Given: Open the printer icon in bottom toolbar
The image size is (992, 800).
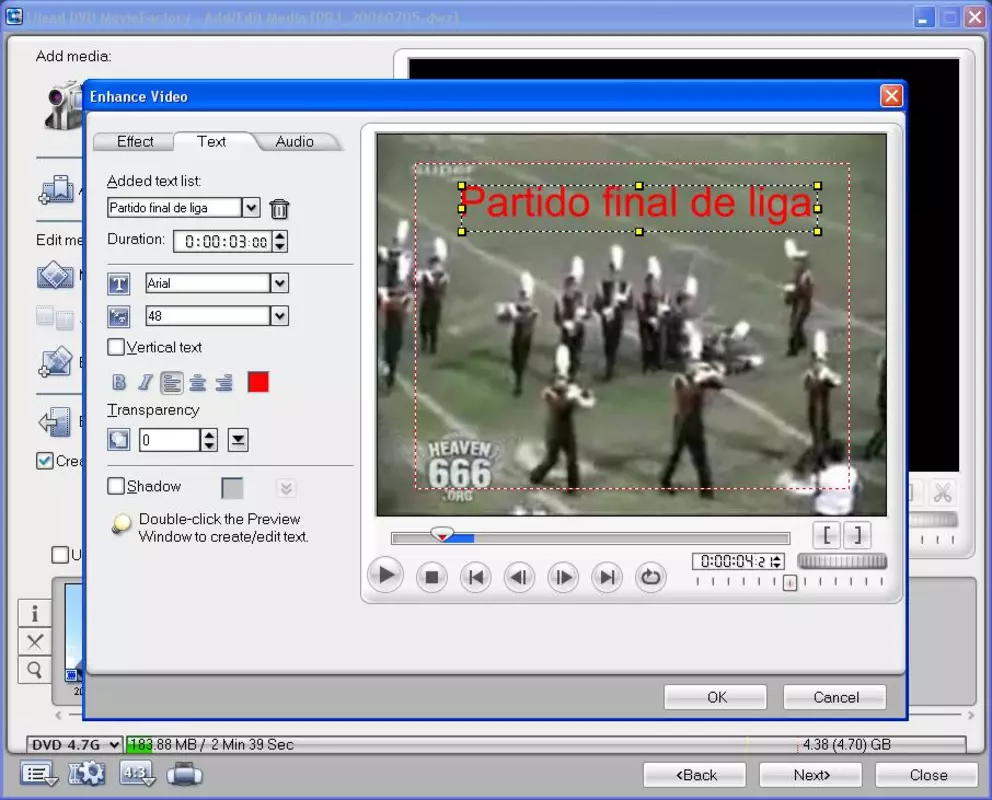Looking at the screenshot, I should [185, 774].
